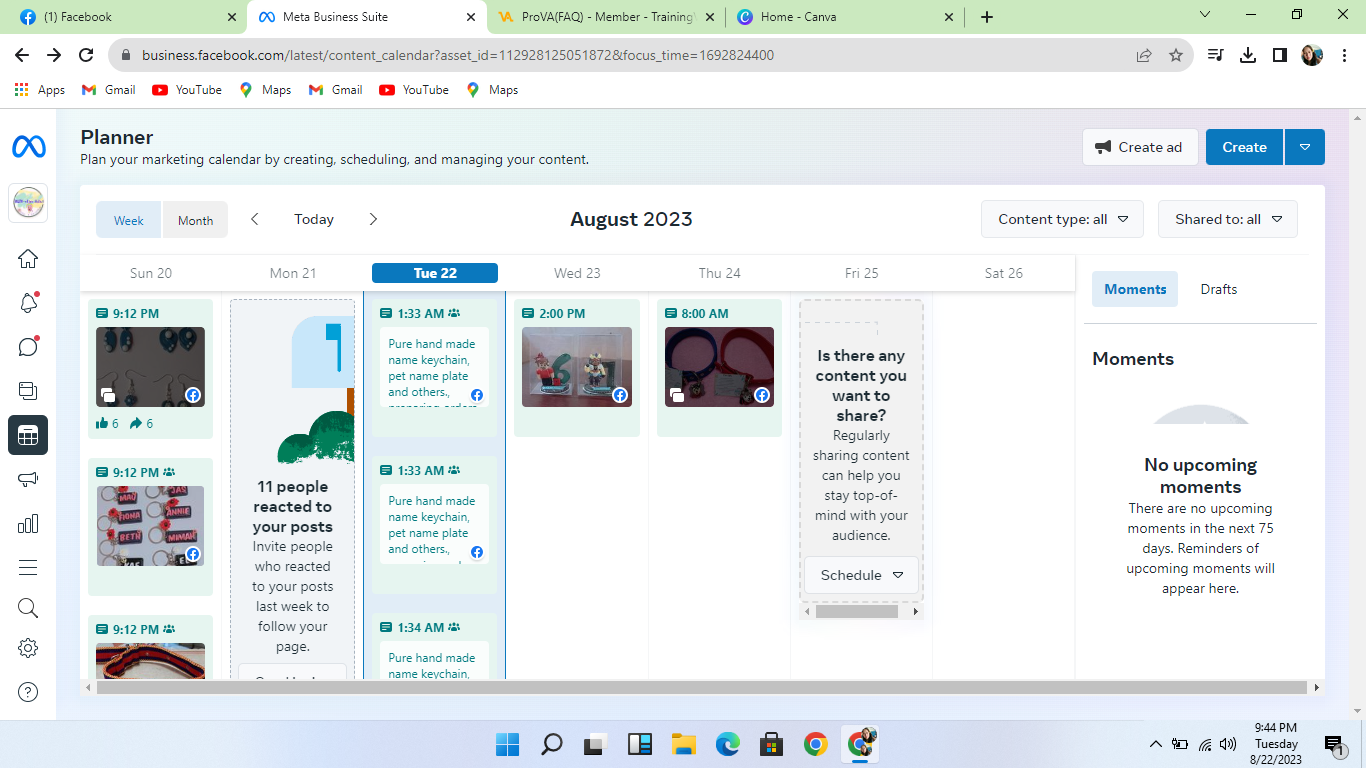Show hidden icons in the system tray
The image size is (1366, 768).
(x=1156, y=744)
